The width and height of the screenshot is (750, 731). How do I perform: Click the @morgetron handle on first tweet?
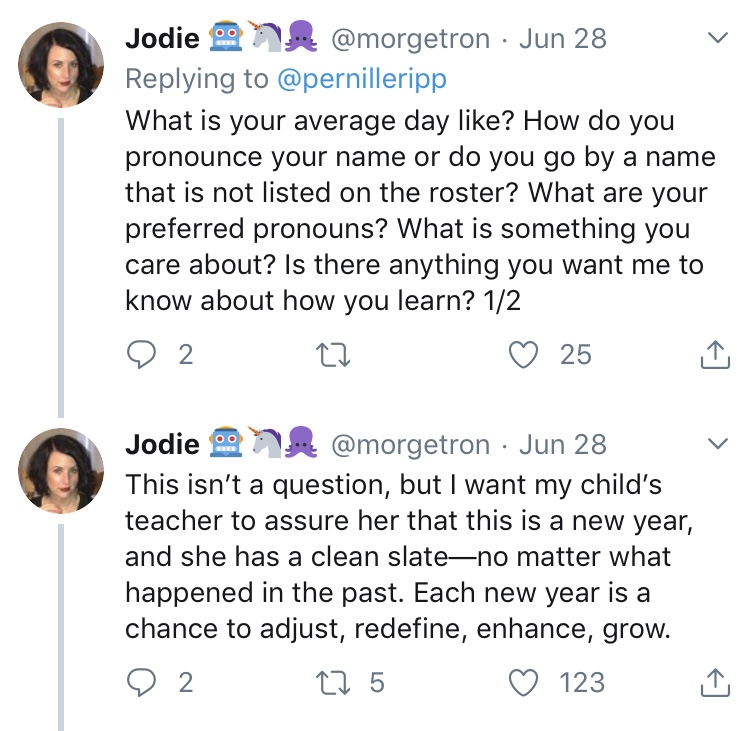click(410, 39)
